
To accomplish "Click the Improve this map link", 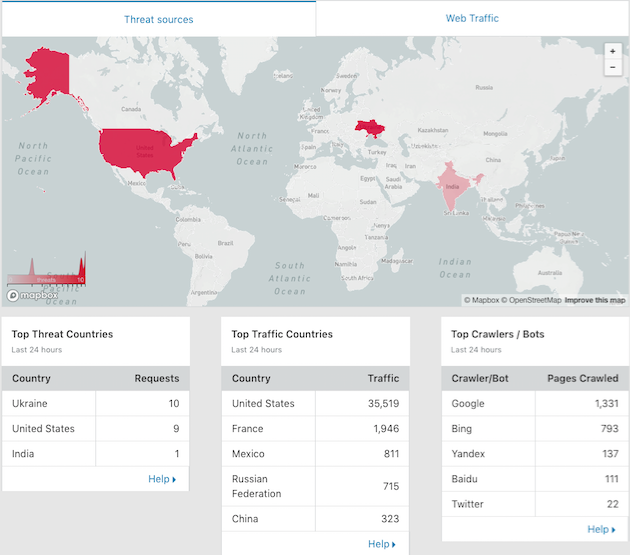I will pos(594,300).
